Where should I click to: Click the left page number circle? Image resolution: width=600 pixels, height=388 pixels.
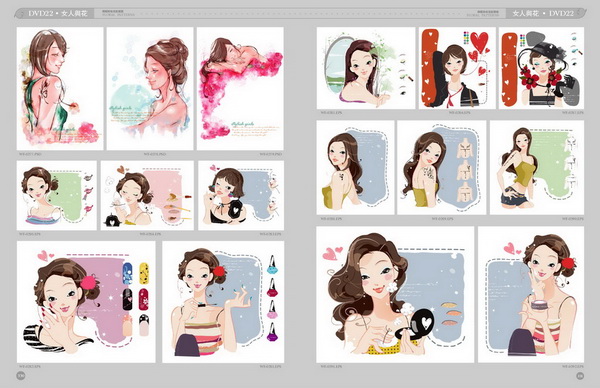coord(21,376)
